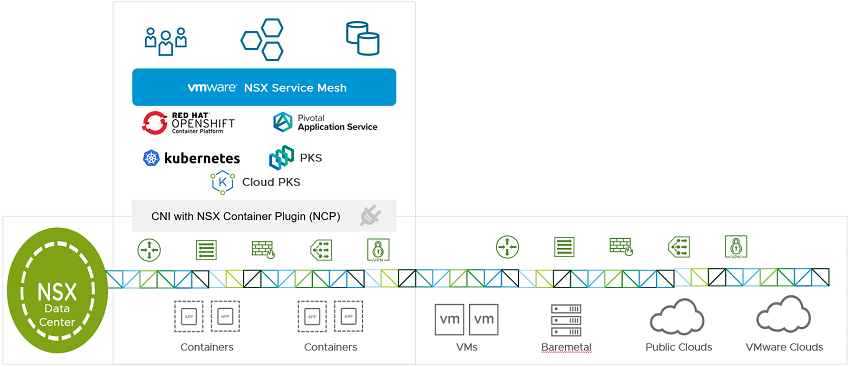Select firewall brick icon in the container section
The height and width of the screenshot is (367, 850).
tap(263, 249)
